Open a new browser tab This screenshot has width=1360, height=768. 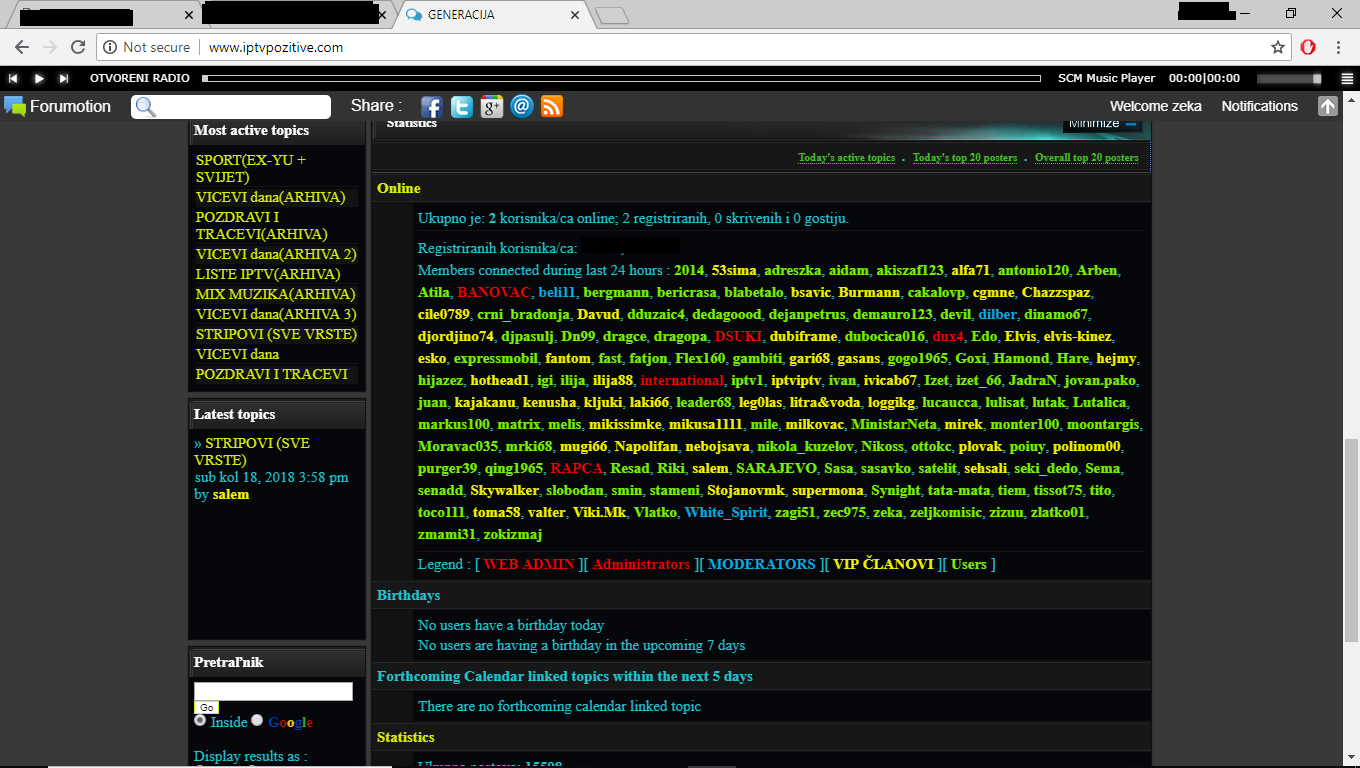(x=611, y=15)
